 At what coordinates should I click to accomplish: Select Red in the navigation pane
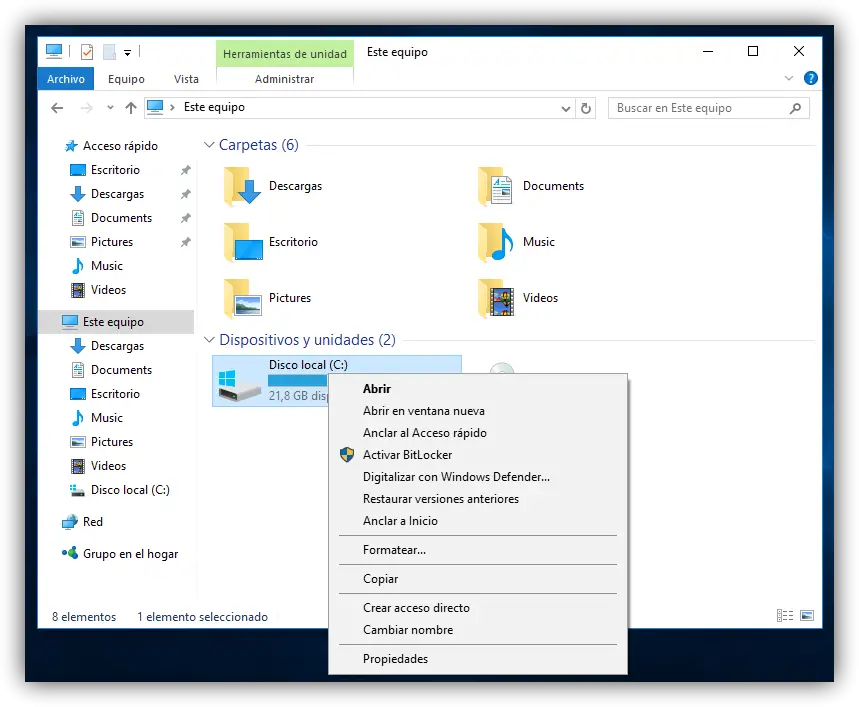tap(93, 521)
